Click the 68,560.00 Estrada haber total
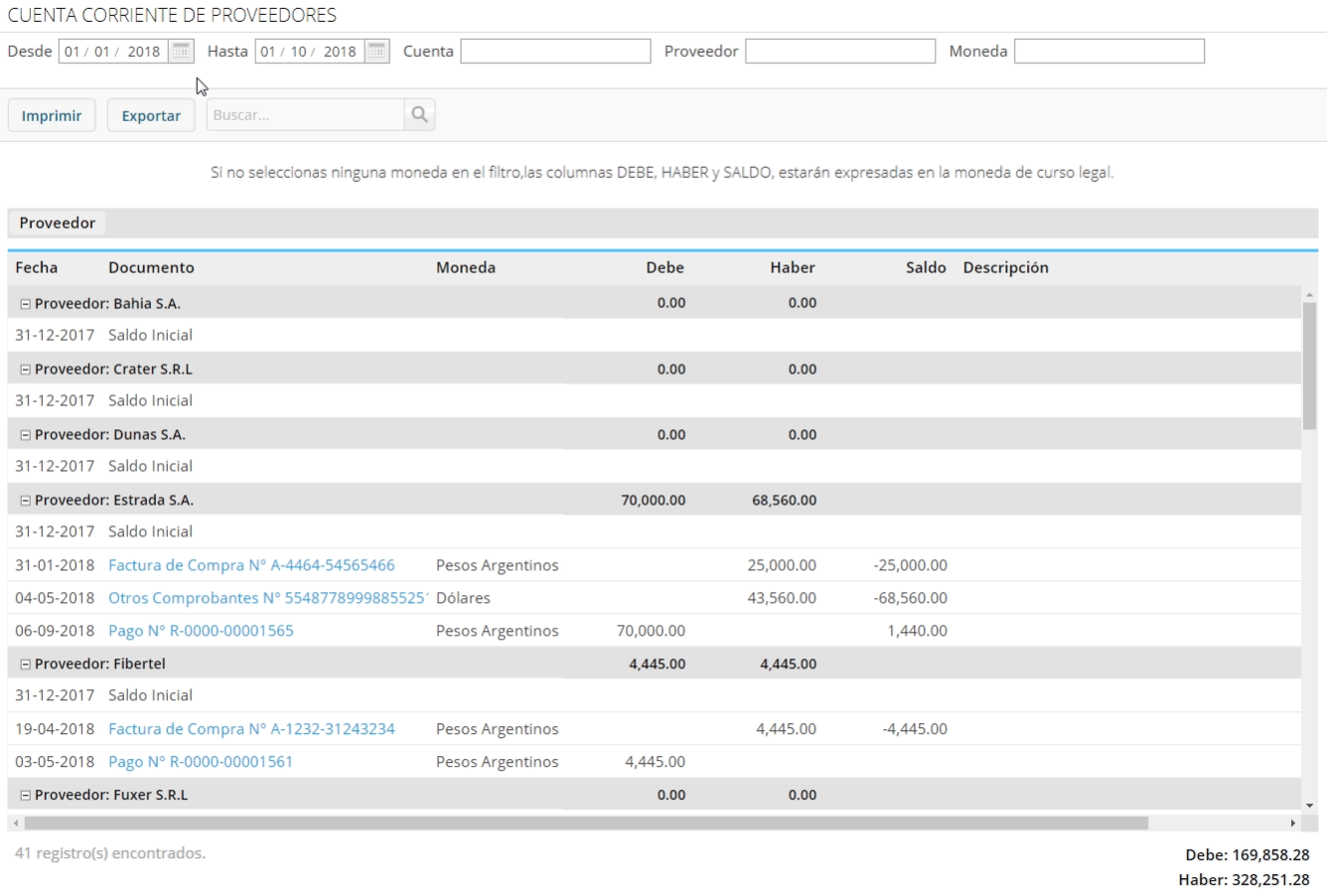1327x896 pixels. (784, 501)
